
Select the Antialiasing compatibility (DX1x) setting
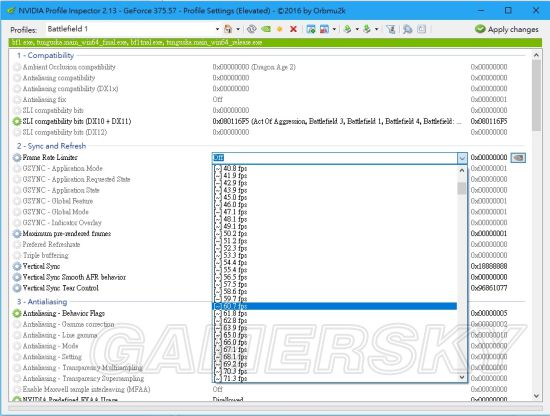pos(71,89)
